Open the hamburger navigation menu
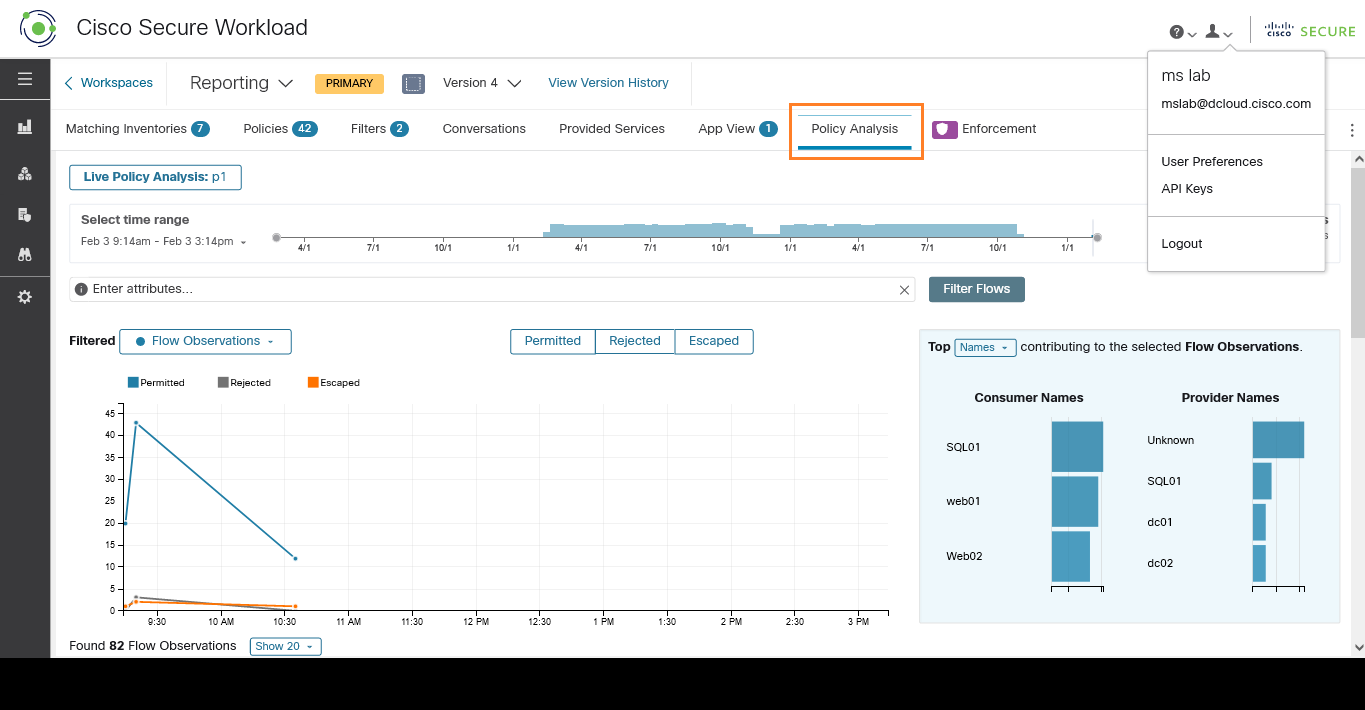1365x710 pixels. click(25, 79)
